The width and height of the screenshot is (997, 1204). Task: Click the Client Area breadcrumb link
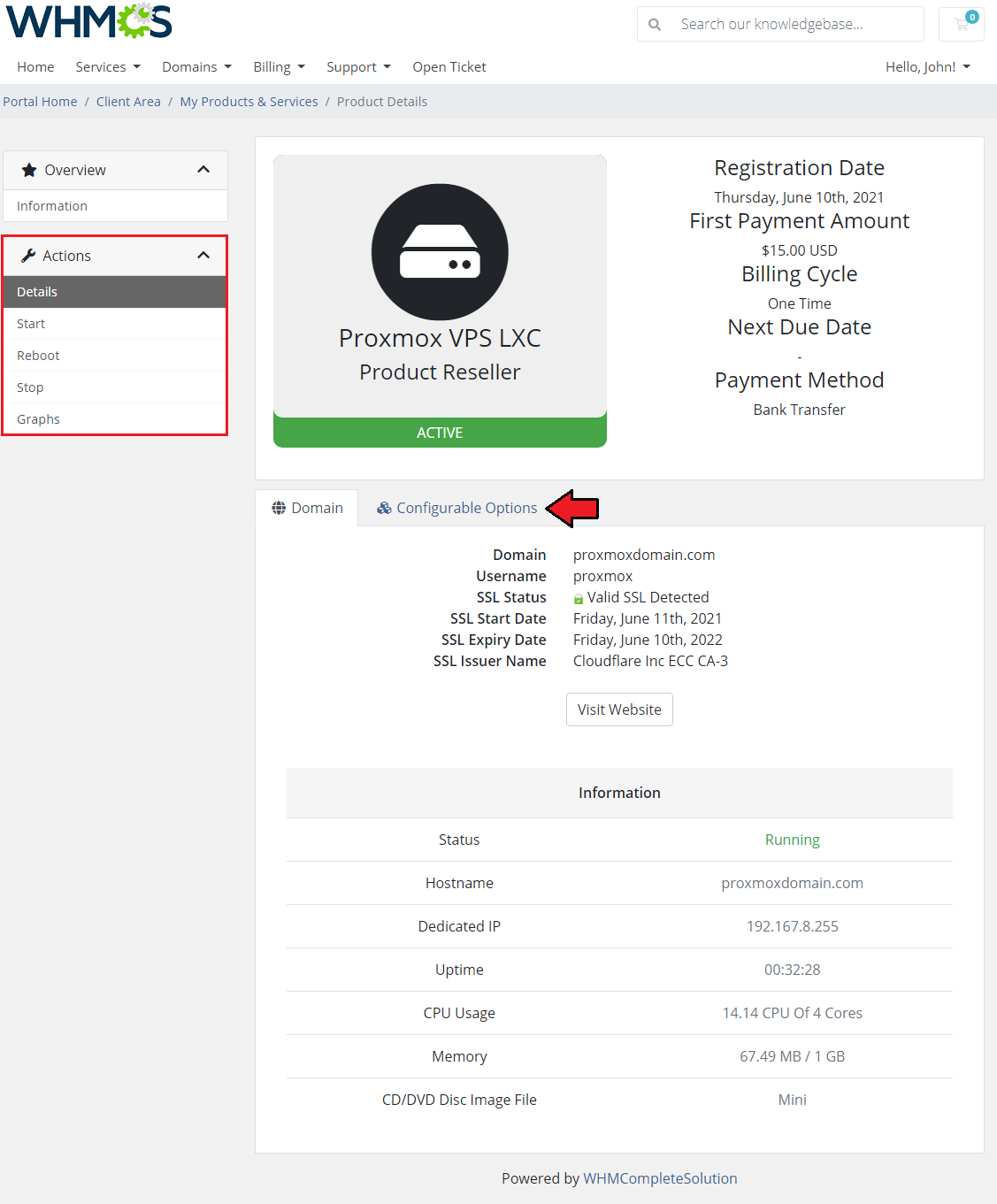pyautogui.click(x=128, y=102)
